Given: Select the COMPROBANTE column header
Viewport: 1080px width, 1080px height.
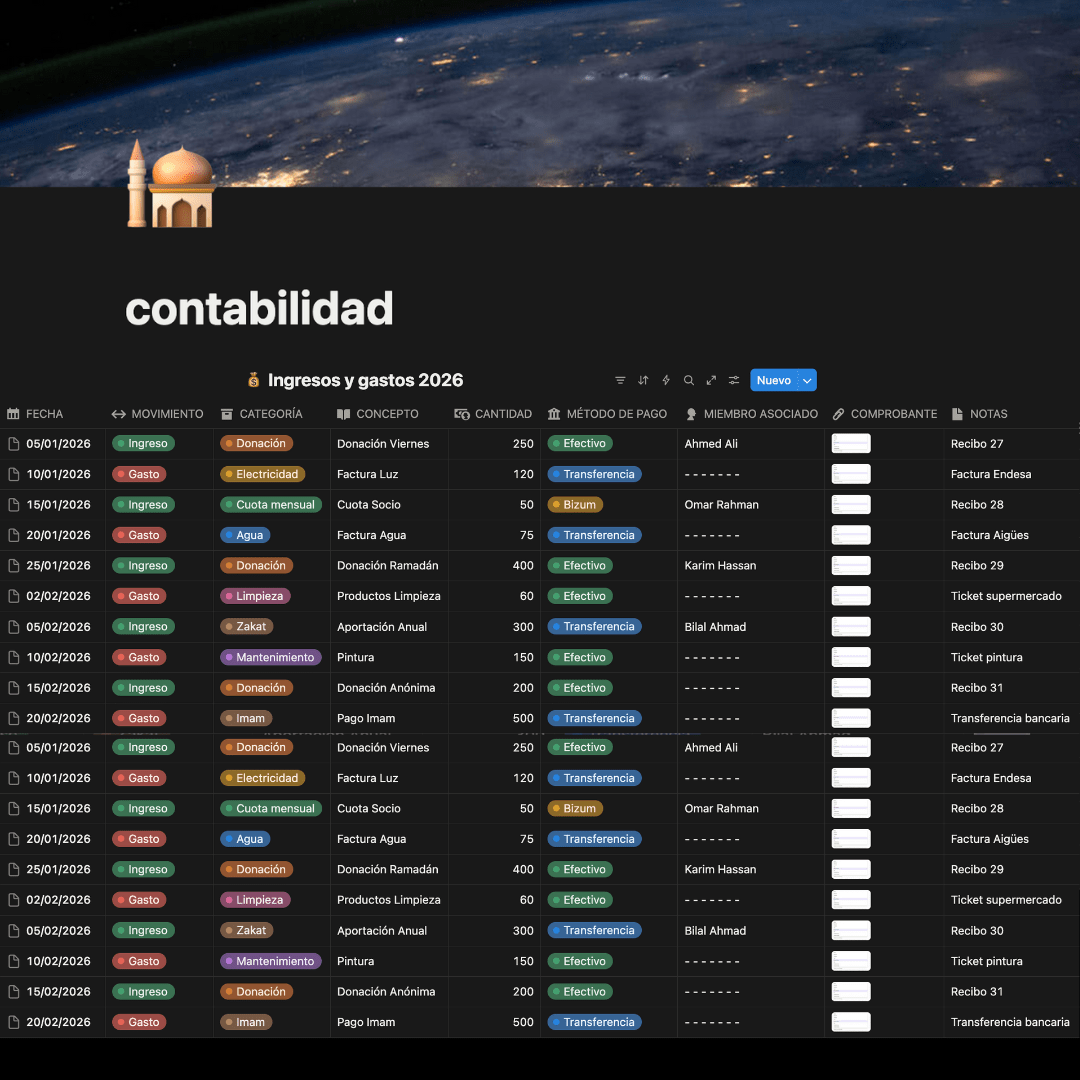Looking at the screenshot, I should [885, 414].
